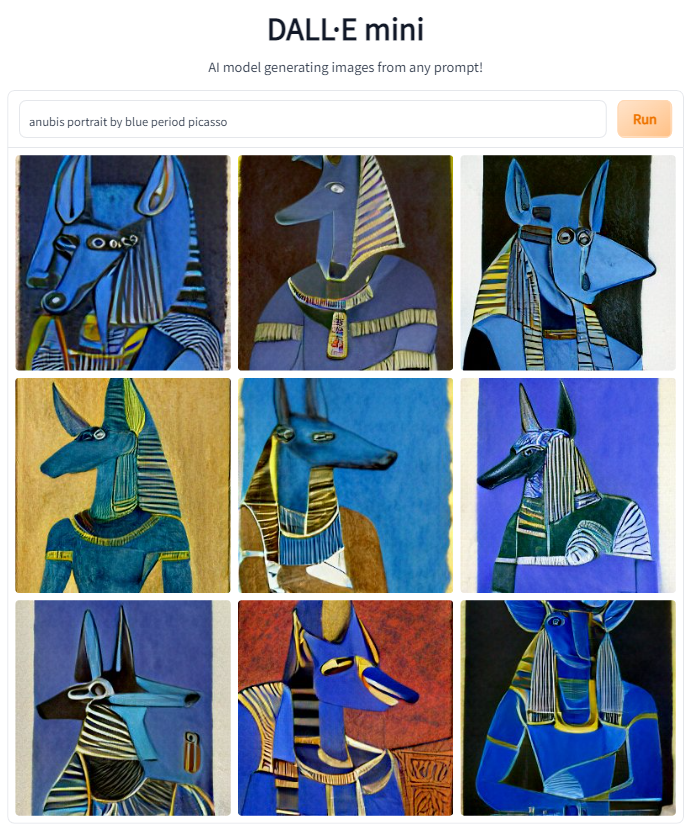
Task: Open the Anubis image with tan background
Action: pyautogui.click(x=123, y=485)
